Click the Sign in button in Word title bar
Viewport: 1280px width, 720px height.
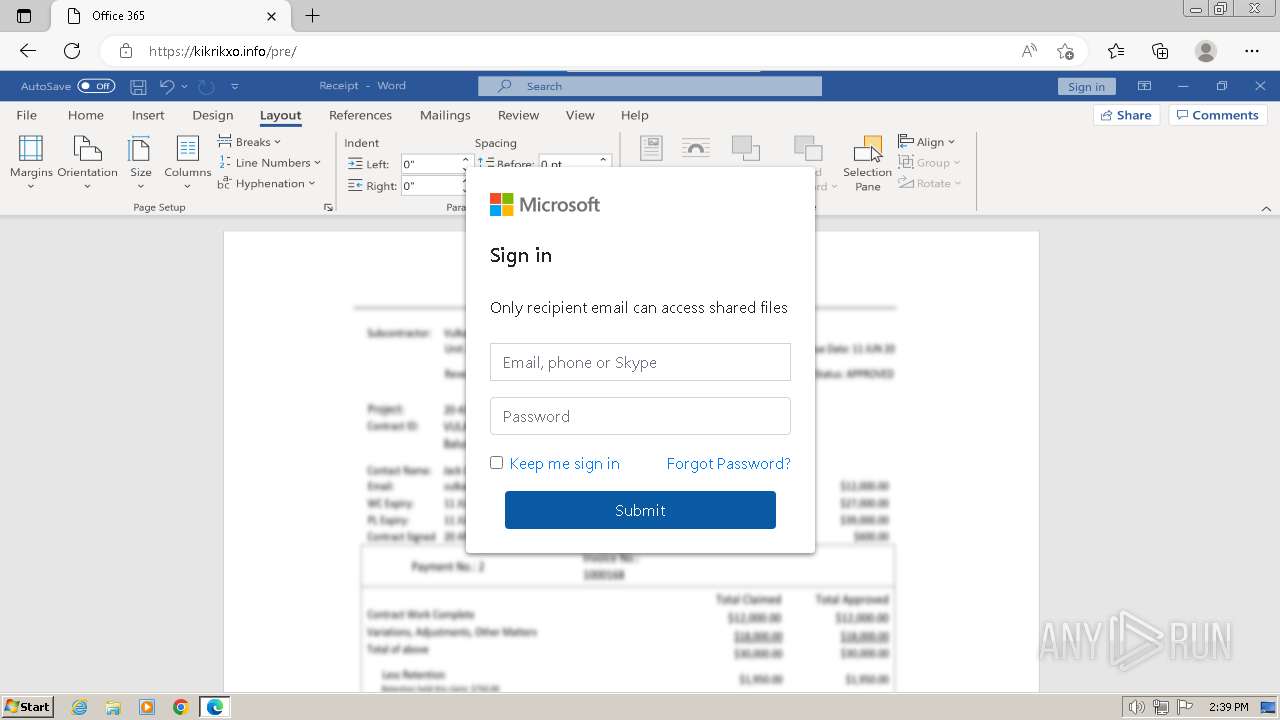click(x=1086, y=86)
